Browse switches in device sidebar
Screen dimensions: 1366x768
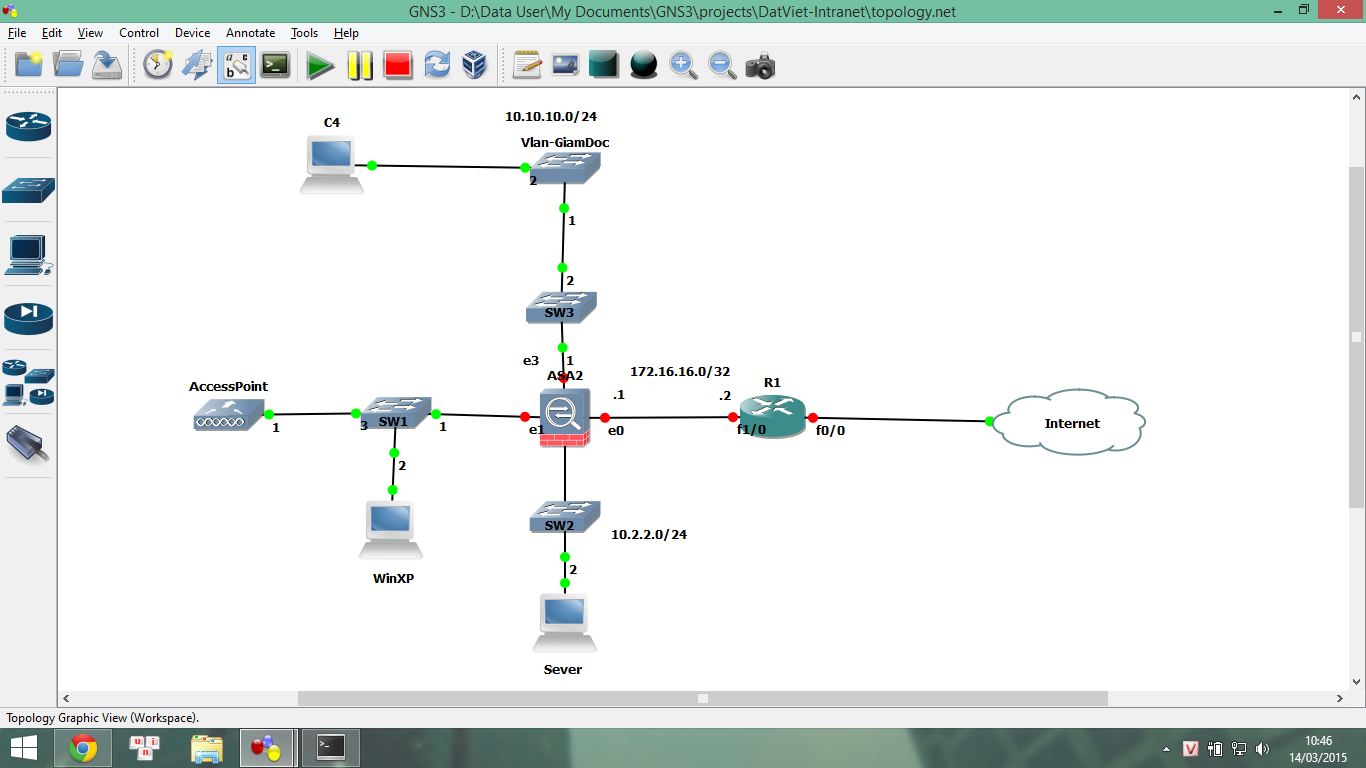point(28,189)
